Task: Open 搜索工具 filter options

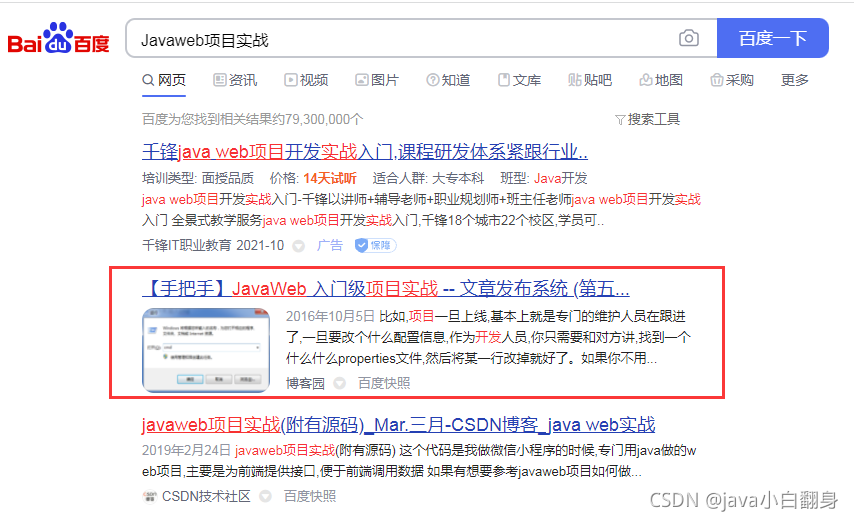Action: click(647, 119)
